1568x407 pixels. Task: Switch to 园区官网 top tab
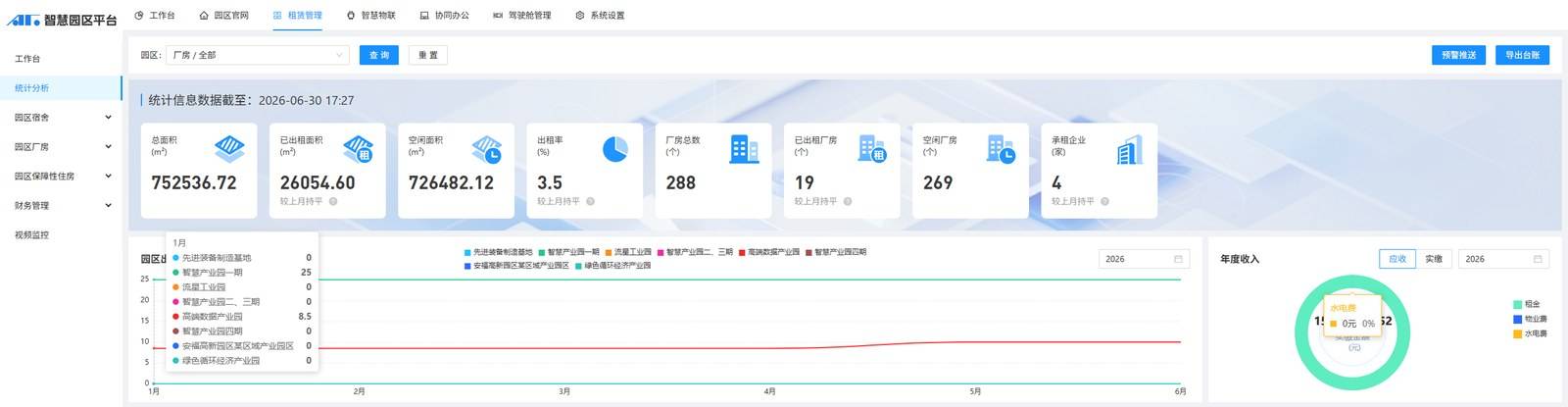[223, 15]
